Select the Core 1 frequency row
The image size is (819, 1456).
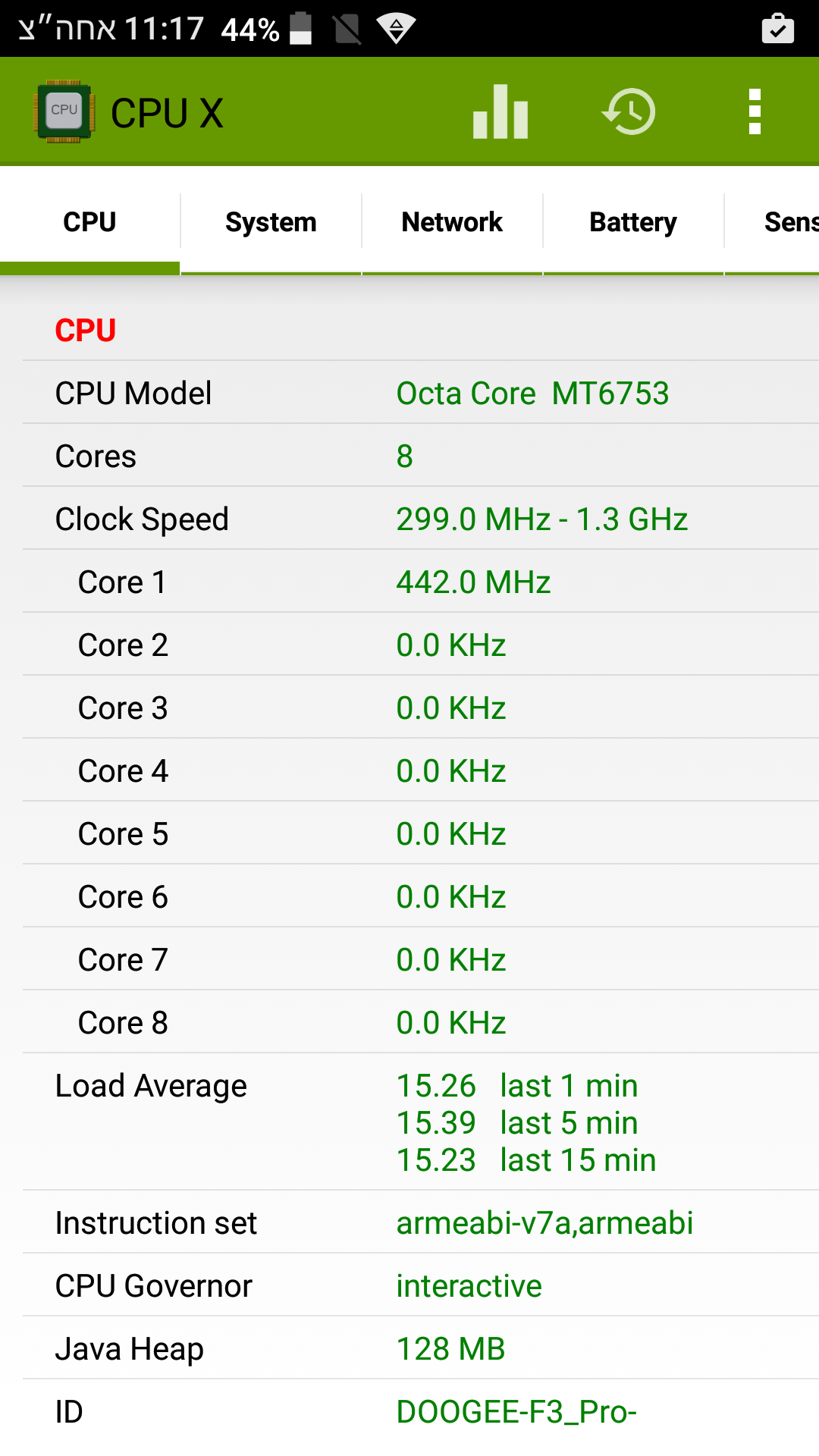tap(421, 582)
